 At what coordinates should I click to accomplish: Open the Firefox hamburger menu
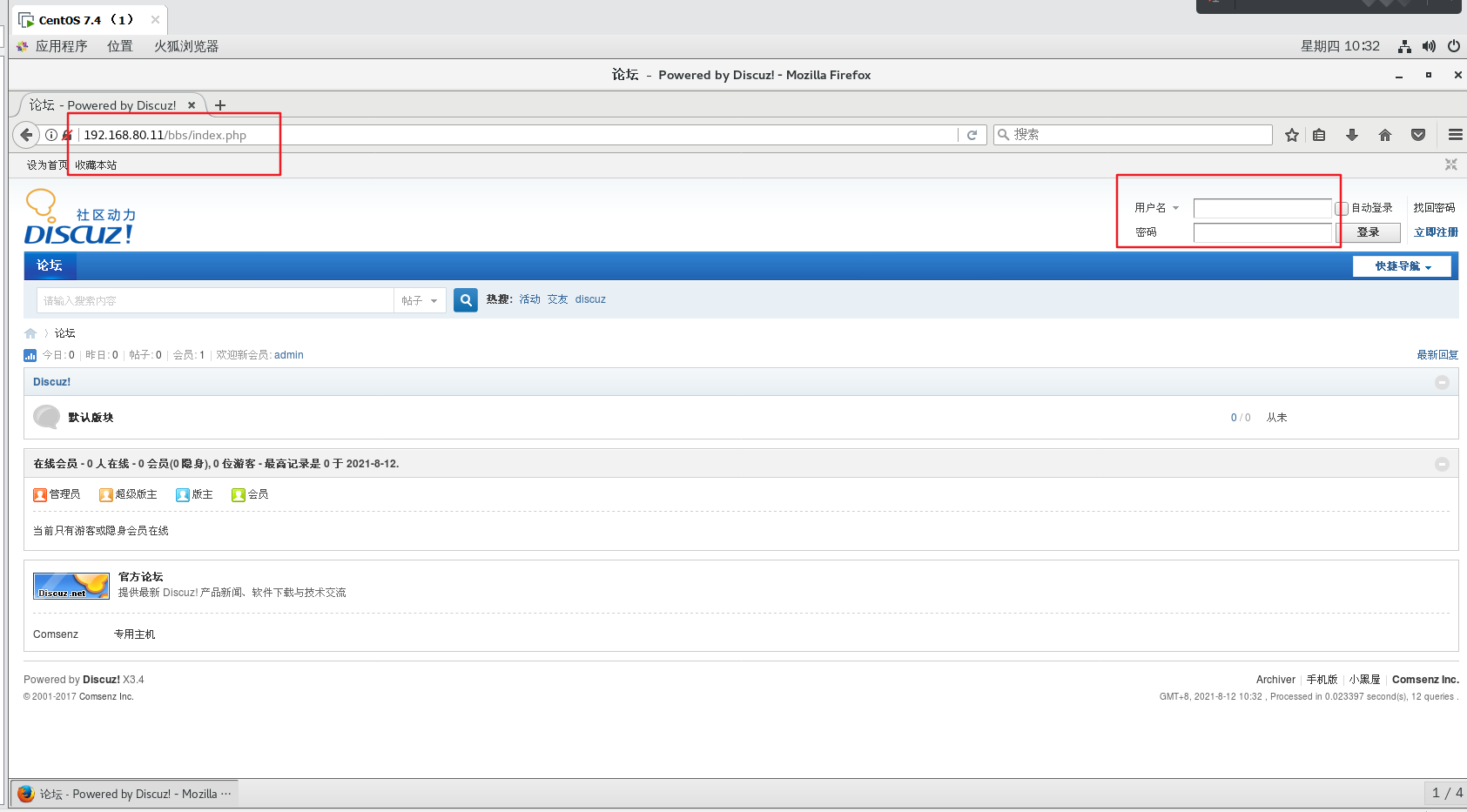(1455, 135)
